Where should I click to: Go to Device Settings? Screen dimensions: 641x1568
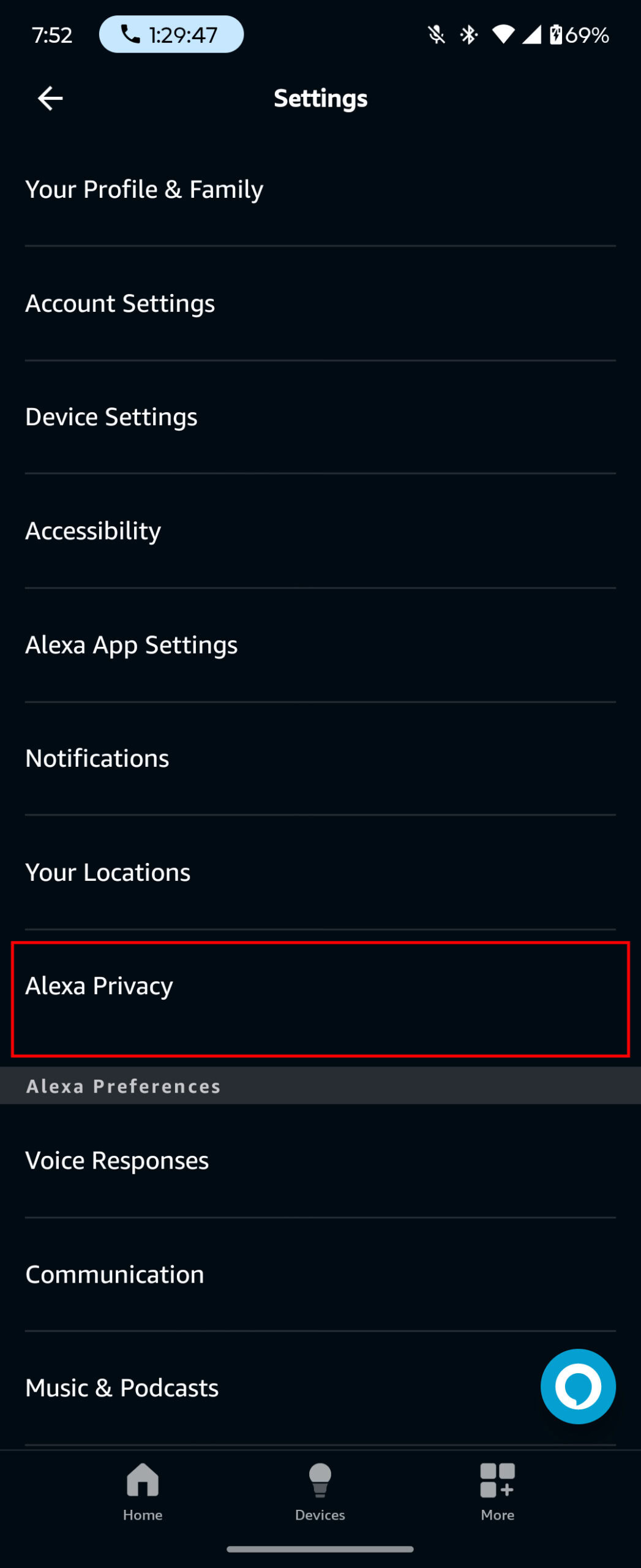click(111, 417)
